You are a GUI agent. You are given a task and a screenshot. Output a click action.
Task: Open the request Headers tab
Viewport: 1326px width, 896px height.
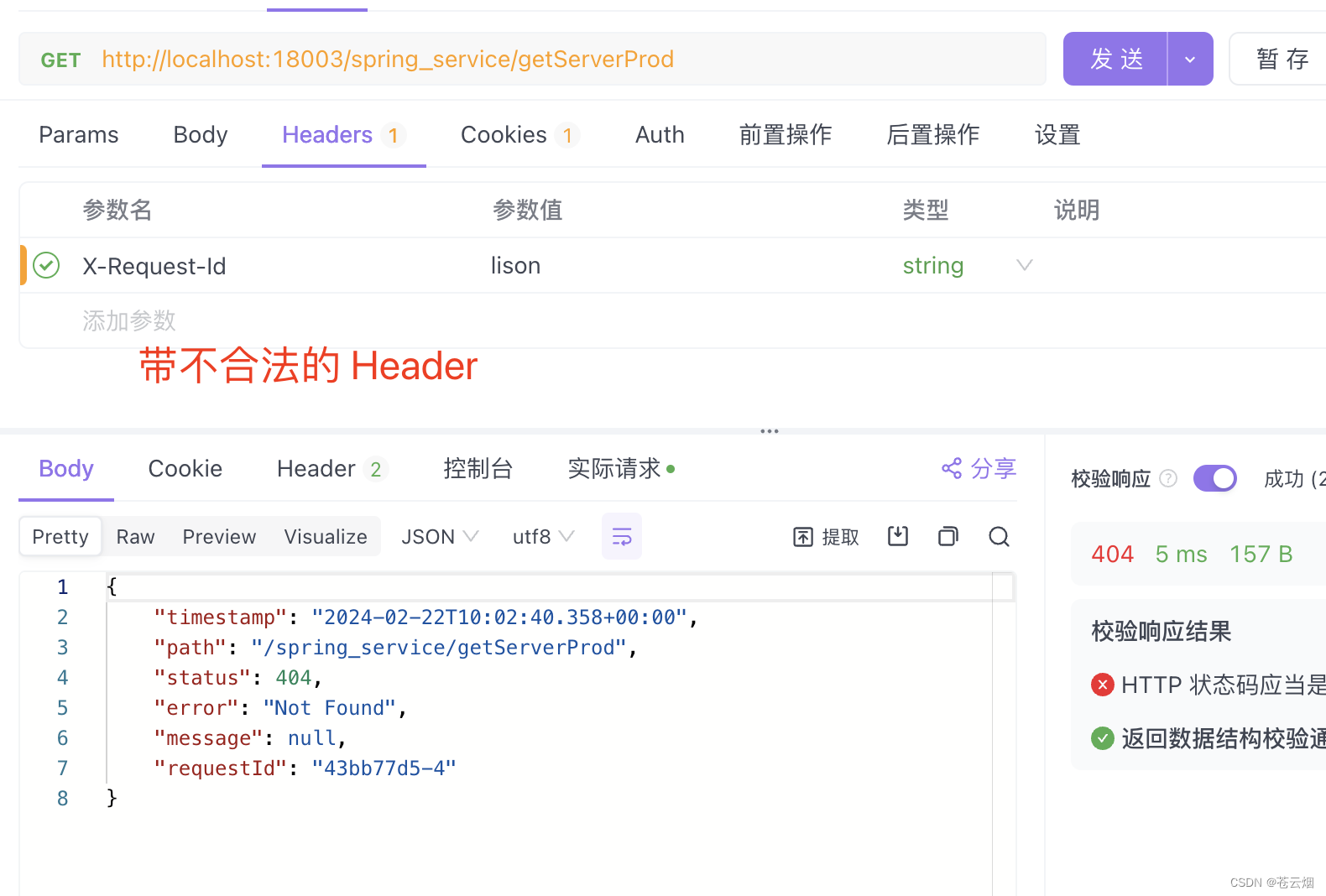tap(343, 134)
